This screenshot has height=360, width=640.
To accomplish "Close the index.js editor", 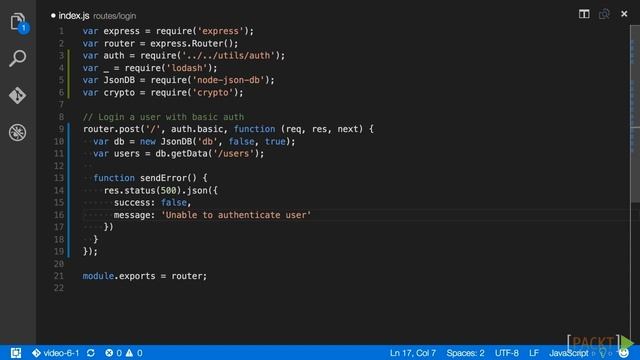I will (x=624, y=14).
